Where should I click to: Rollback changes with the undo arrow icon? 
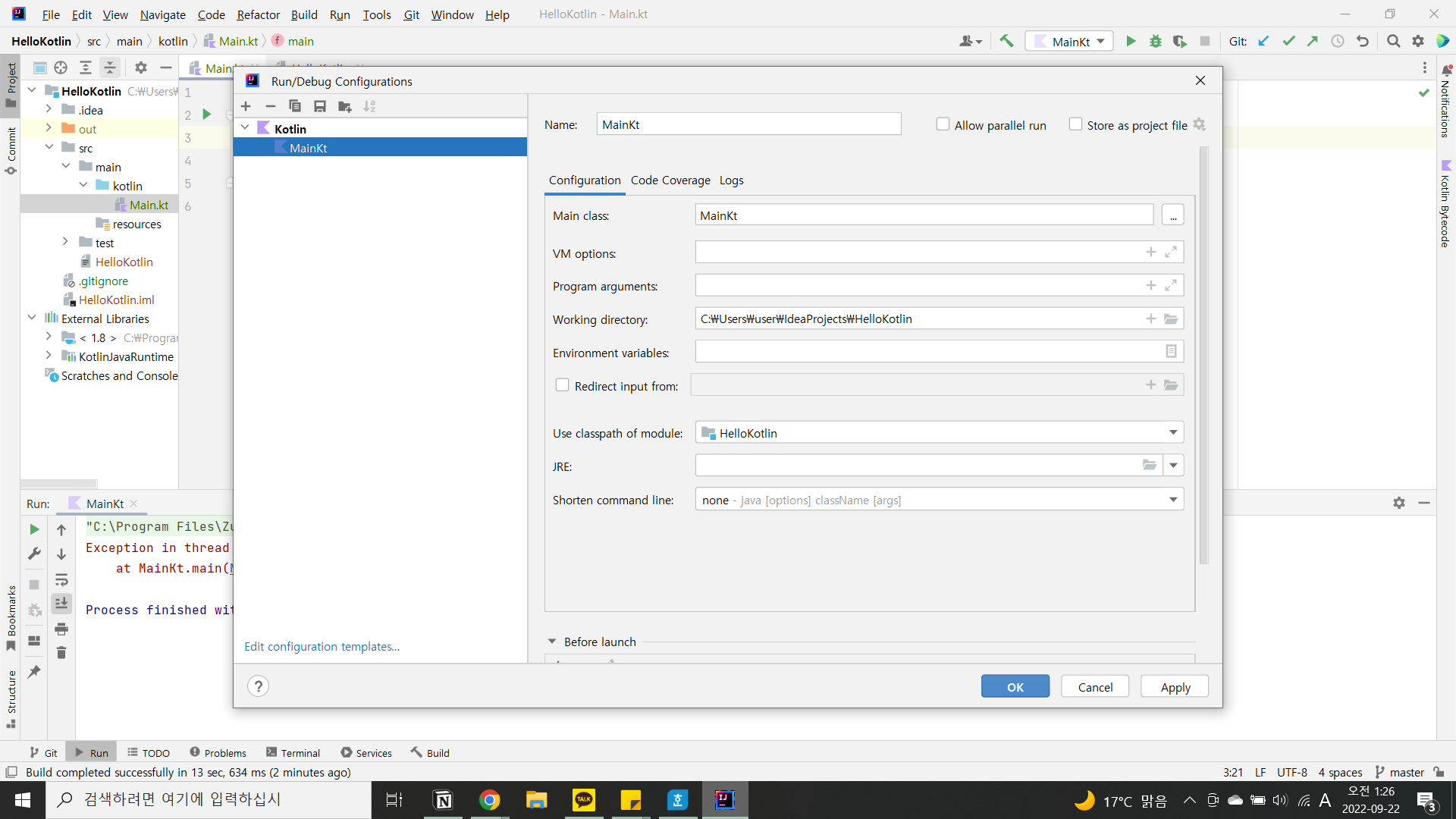[1363, 41]
